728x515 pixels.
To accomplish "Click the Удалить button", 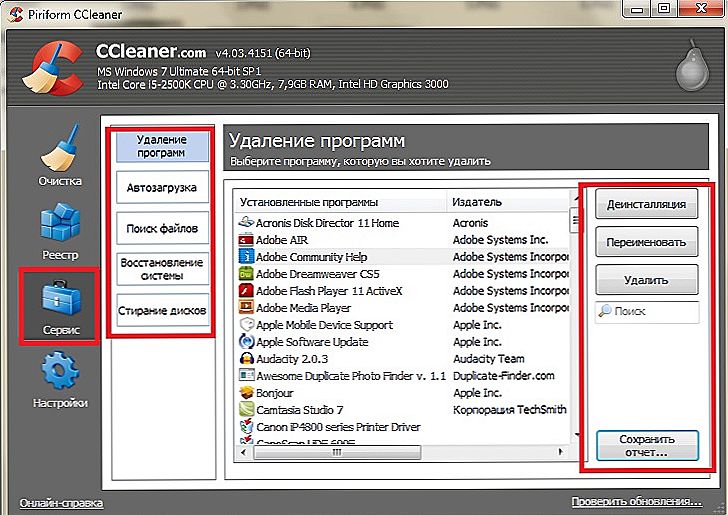I will point(646,280).
